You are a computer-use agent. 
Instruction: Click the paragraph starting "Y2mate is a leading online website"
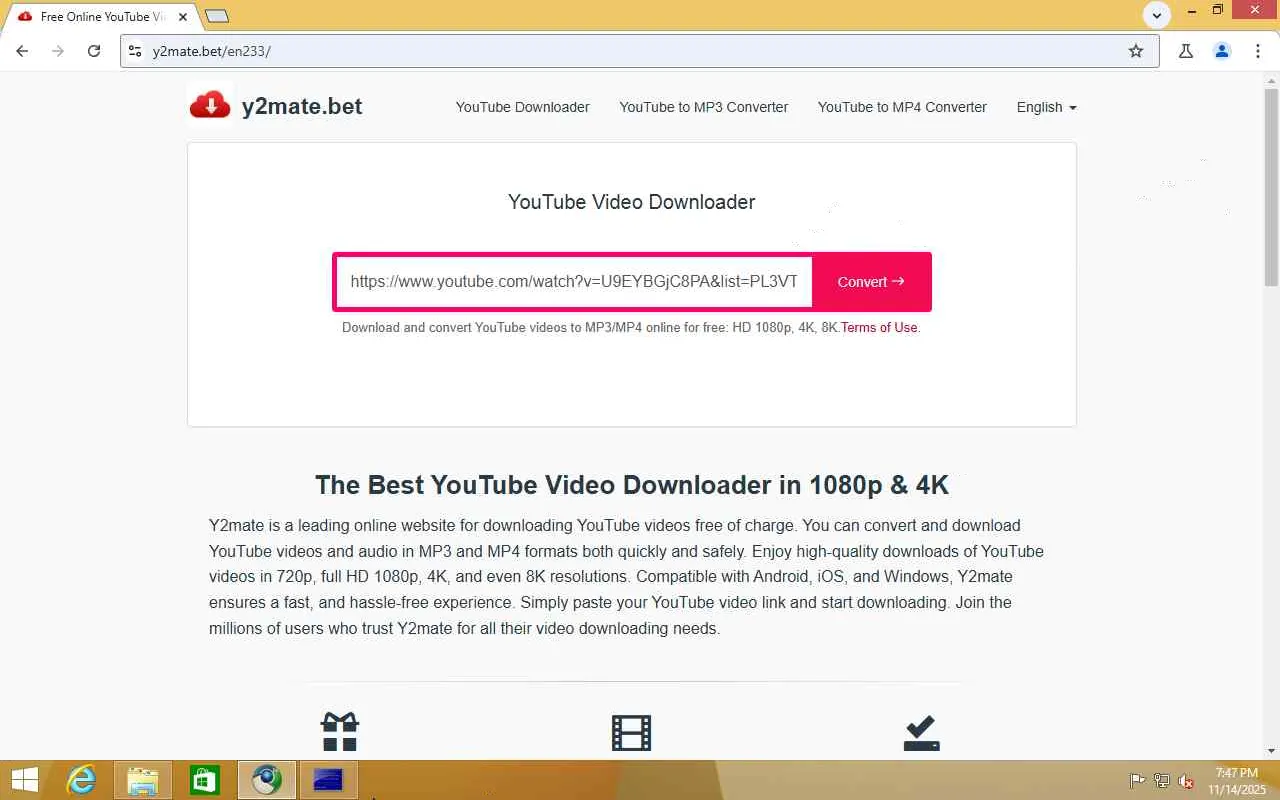626,577
